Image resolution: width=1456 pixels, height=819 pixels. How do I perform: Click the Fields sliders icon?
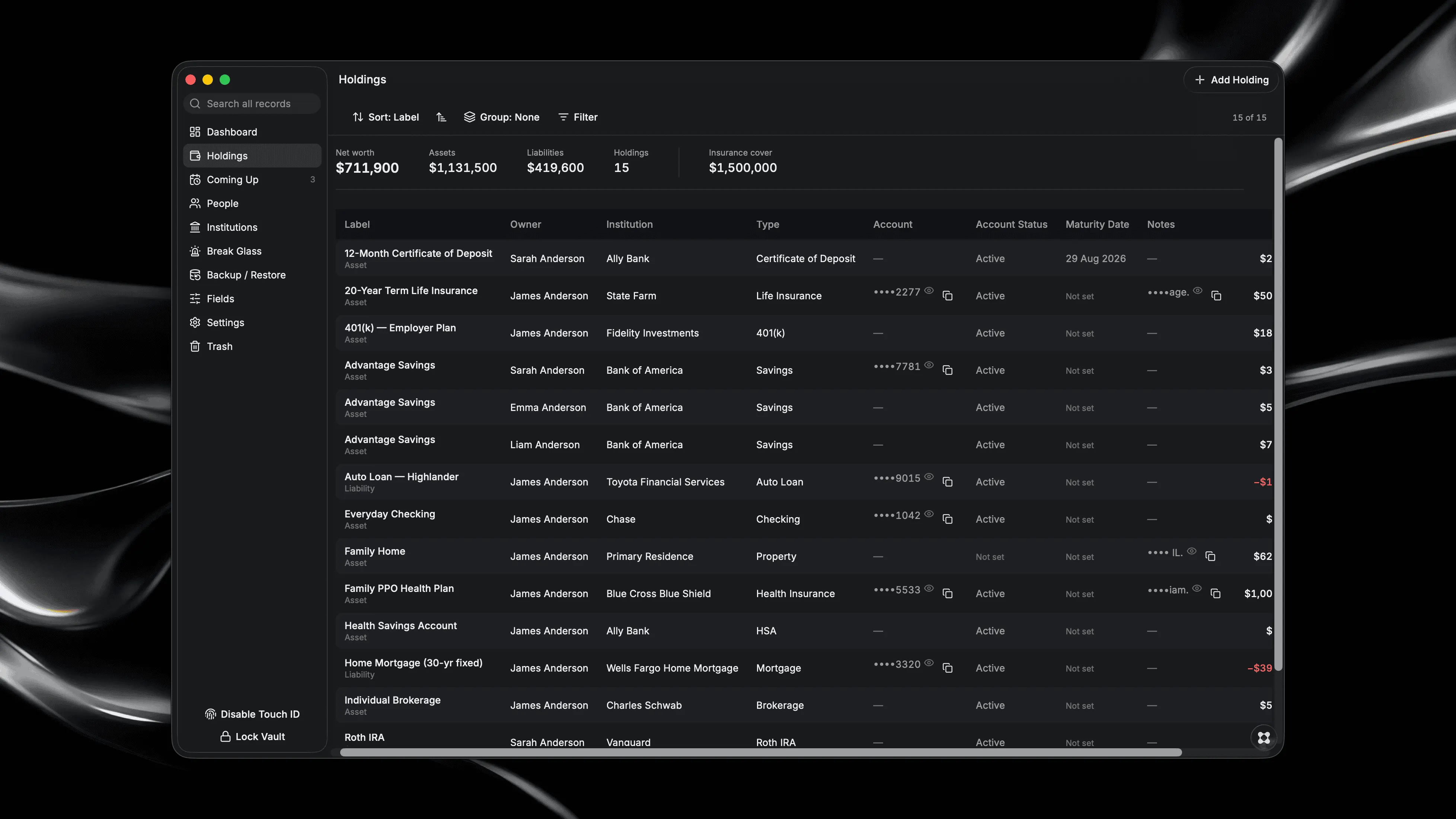click(195, 299)
